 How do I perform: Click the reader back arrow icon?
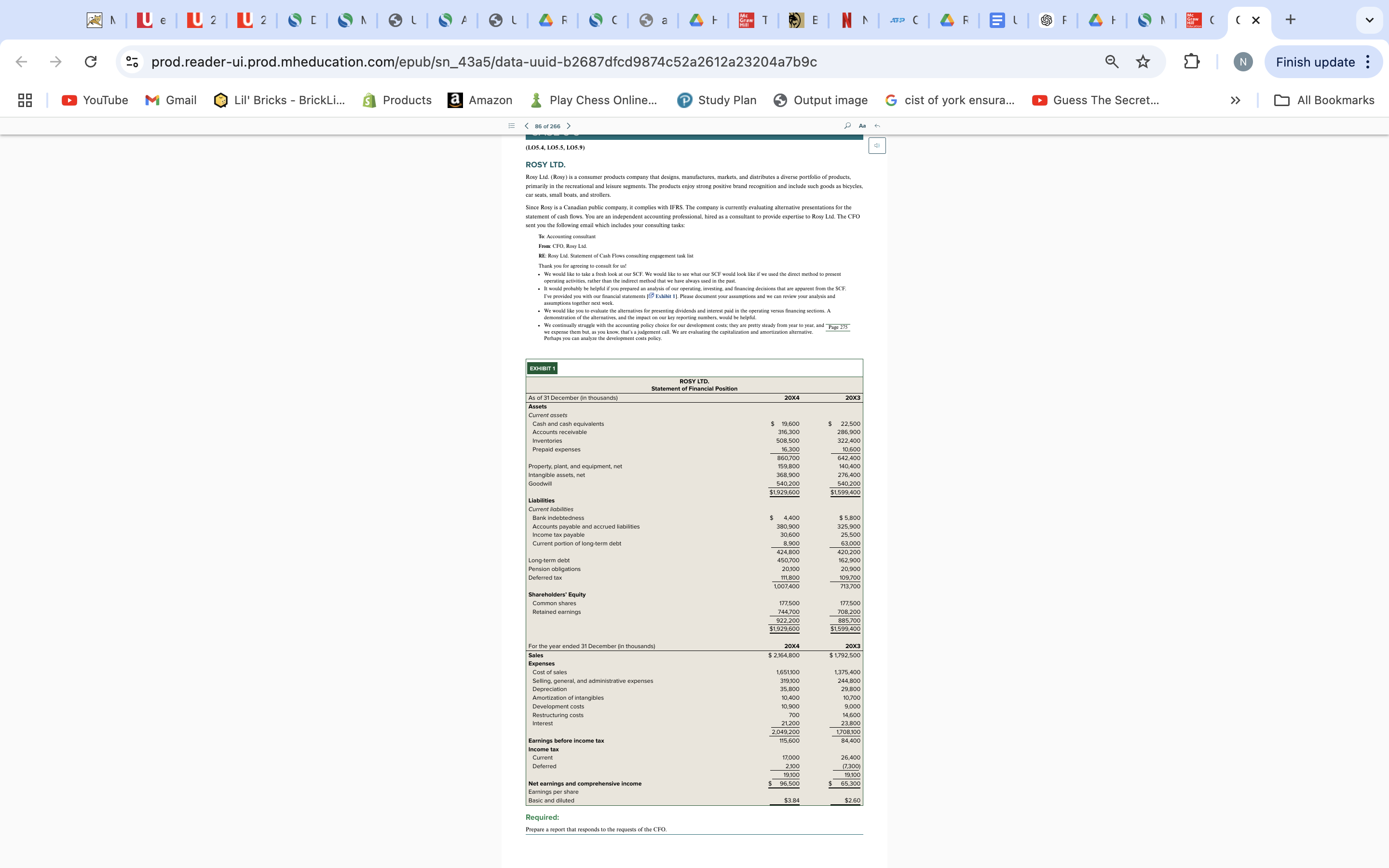pos(877,126)
